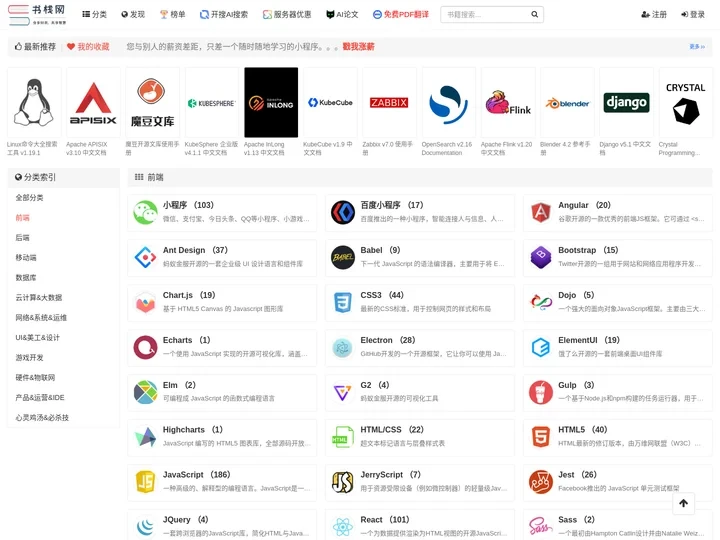Click the HTML5 orange shield icon
This screenshot has width=720, height=540.
pyautogui.click(x=541, y=437)
